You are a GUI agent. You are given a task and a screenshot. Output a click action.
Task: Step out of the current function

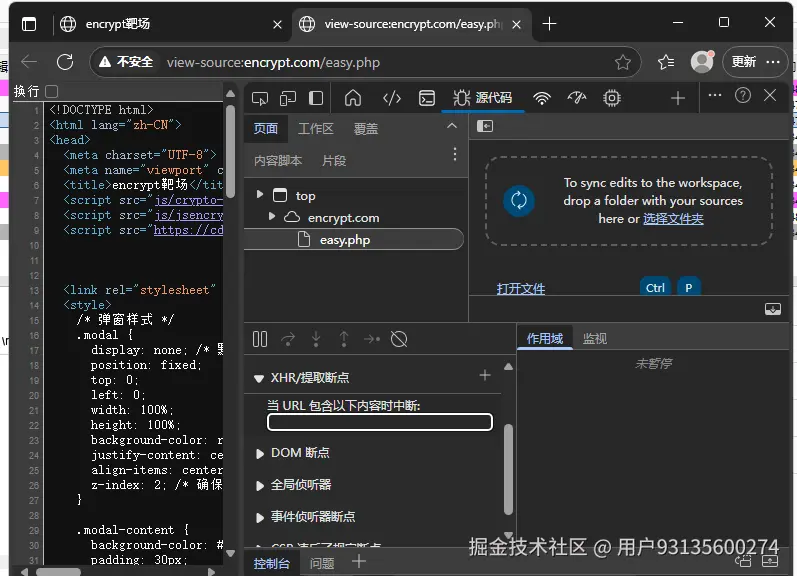(x=344, y=339)
